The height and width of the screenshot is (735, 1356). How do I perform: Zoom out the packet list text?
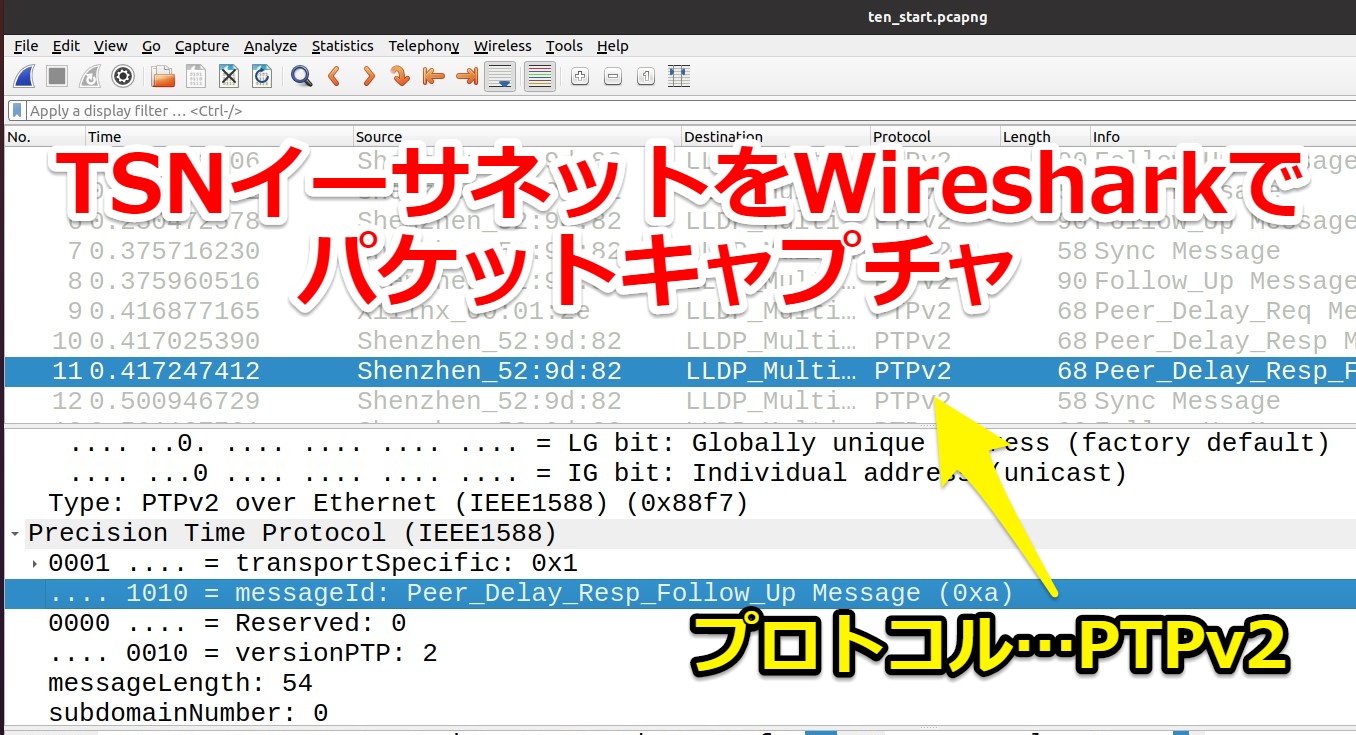point(612,76)
